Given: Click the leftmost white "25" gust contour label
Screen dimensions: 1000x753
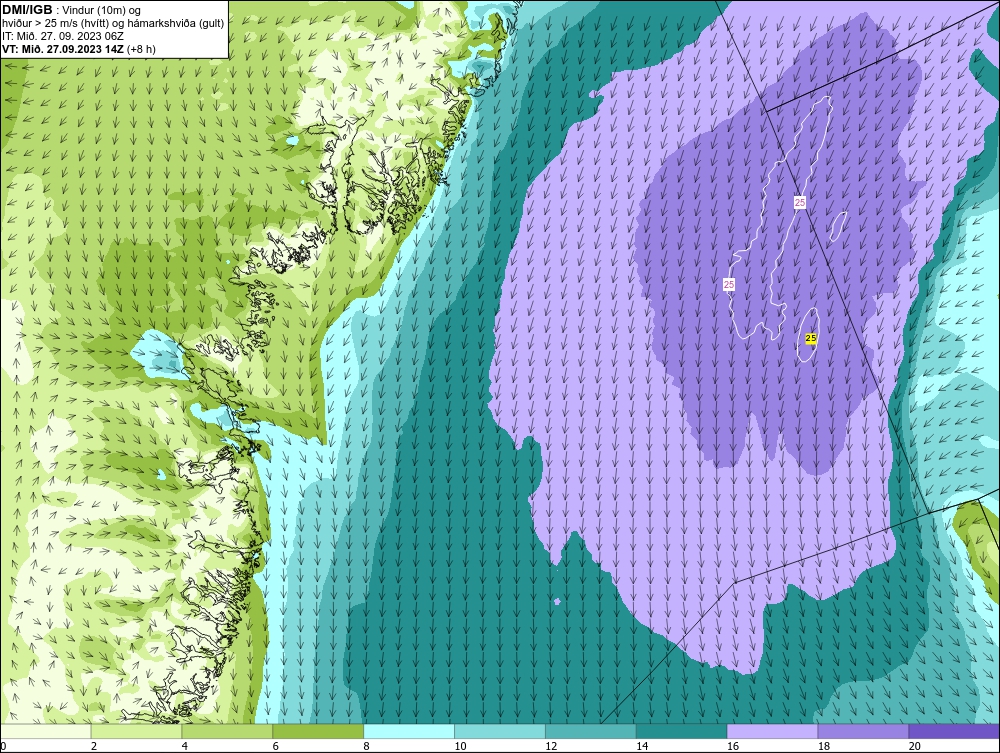Looking at the screenshot, I should coord(729,284).
